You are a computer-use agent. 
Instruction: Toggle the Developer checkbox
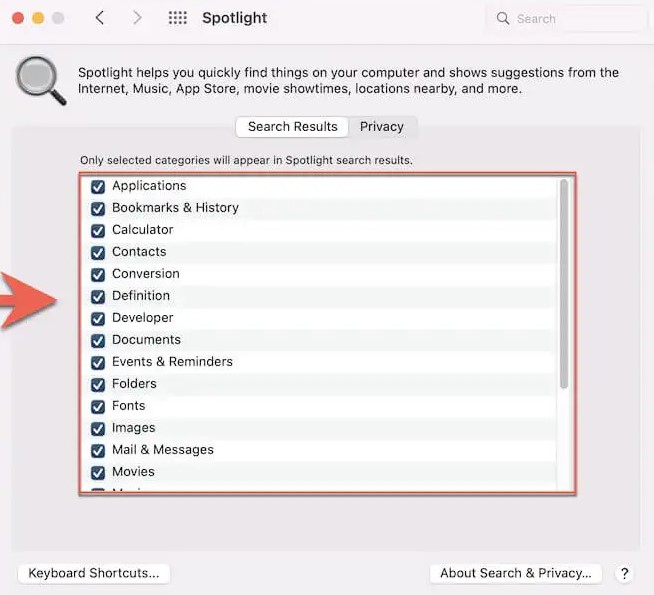point(98,318)
